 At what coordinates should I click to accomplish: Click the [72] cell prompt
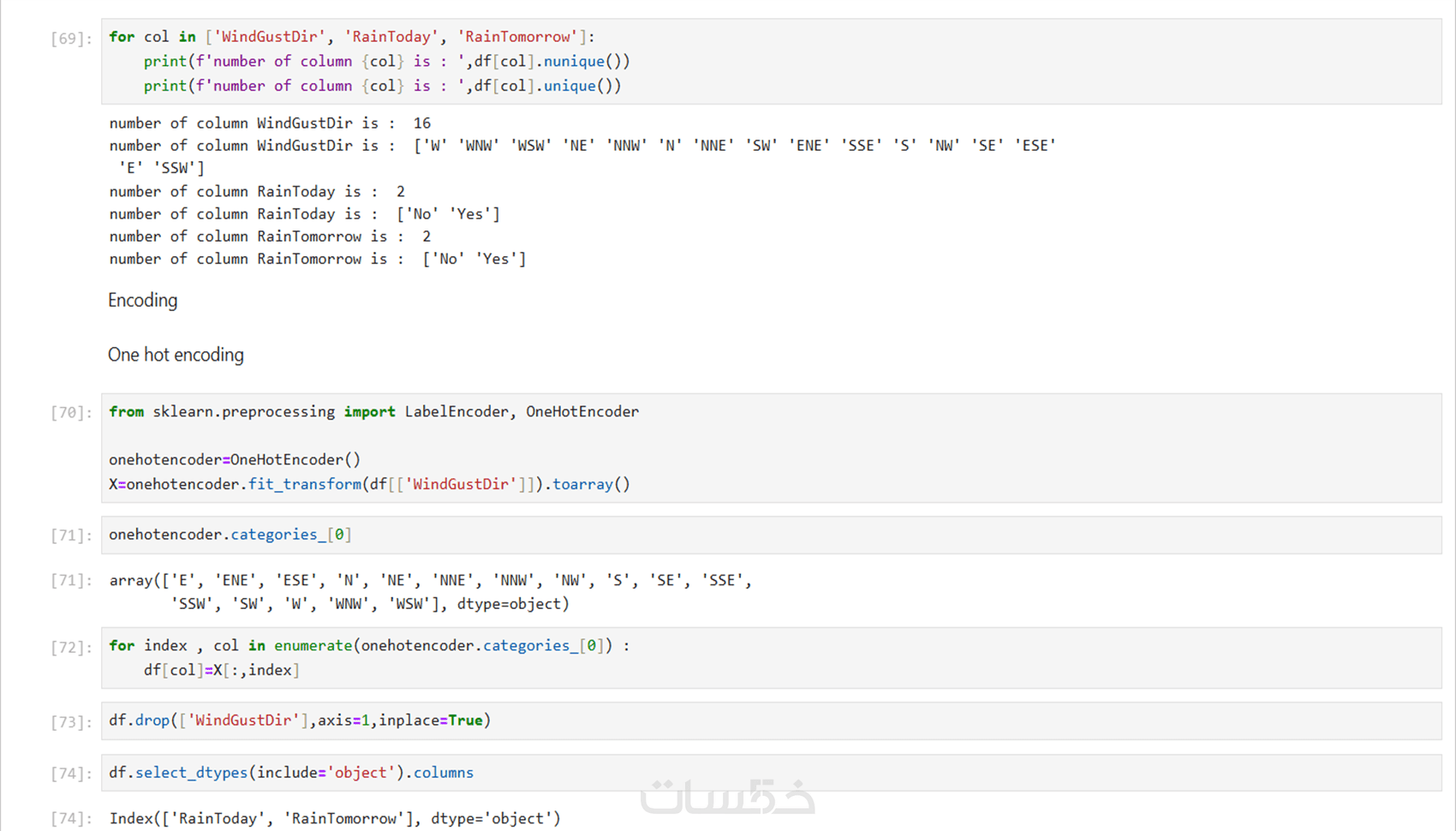pos(71,647)
